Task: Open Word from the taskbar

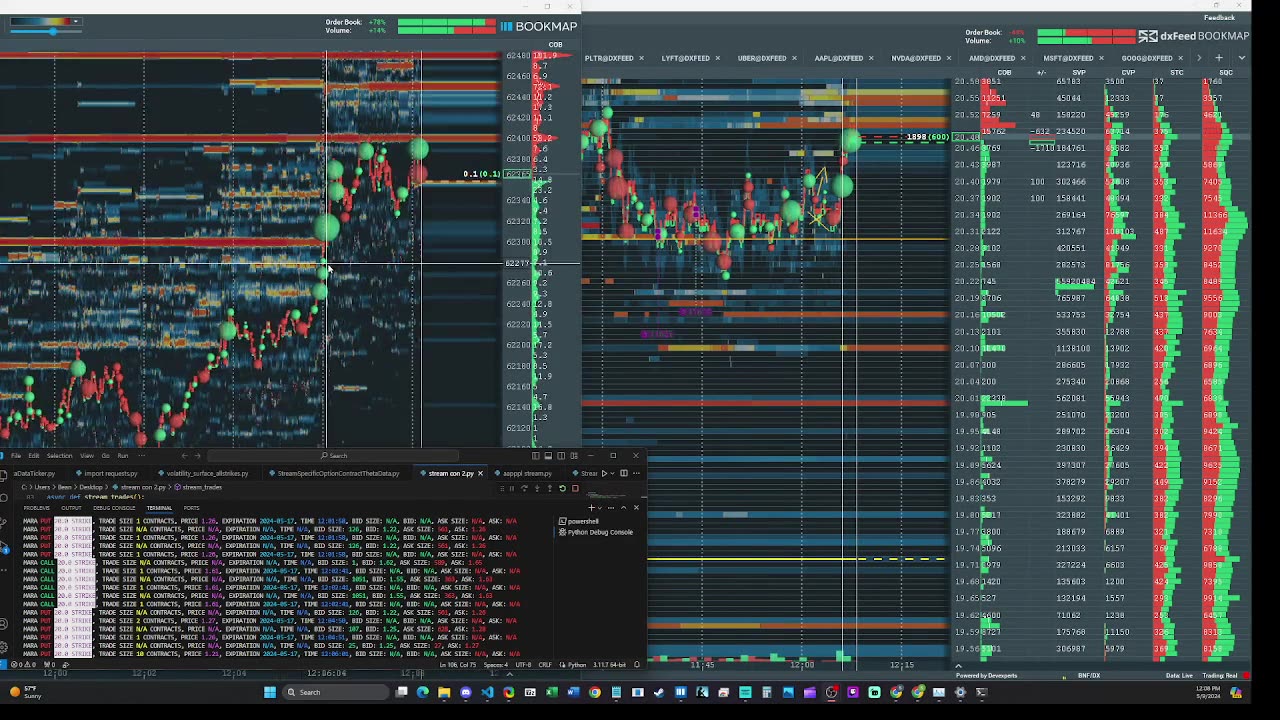Action: 573,692
